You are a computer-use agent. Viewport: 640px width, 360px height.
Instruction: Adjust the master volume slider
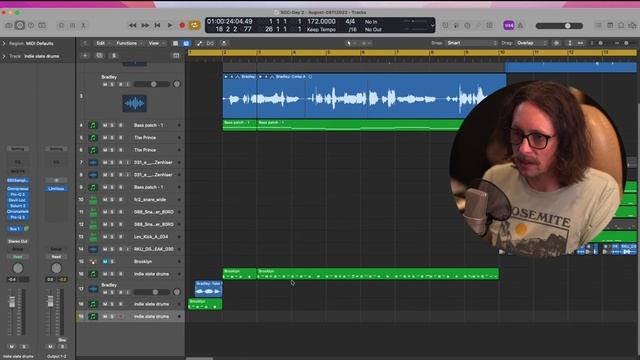coord(559,26)
